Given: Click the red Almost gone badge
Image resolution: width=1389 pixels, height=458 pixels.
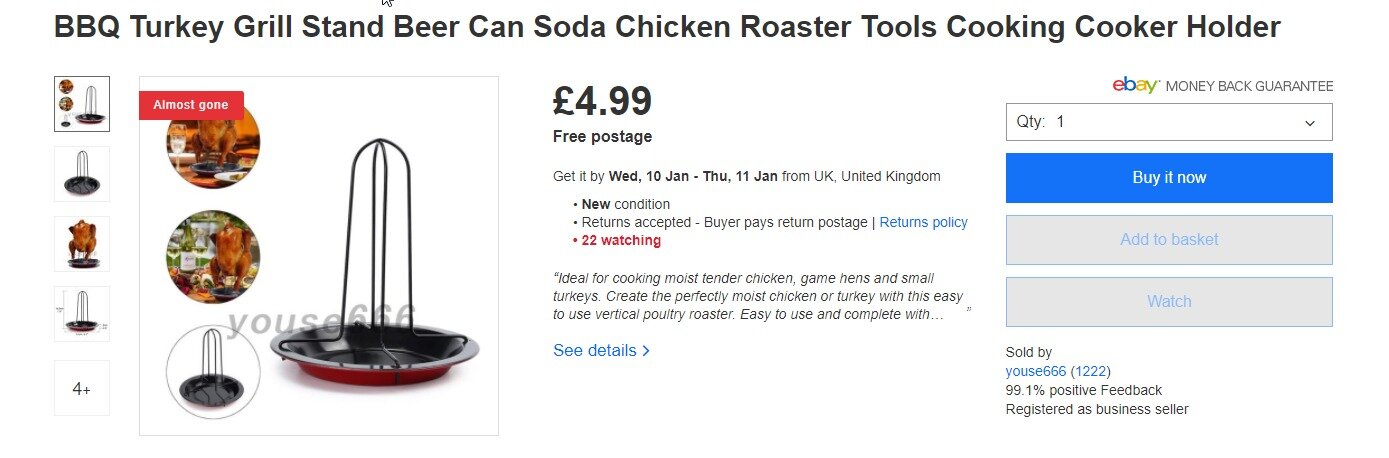Looking at the screenshot, I should tap(191, 105).
